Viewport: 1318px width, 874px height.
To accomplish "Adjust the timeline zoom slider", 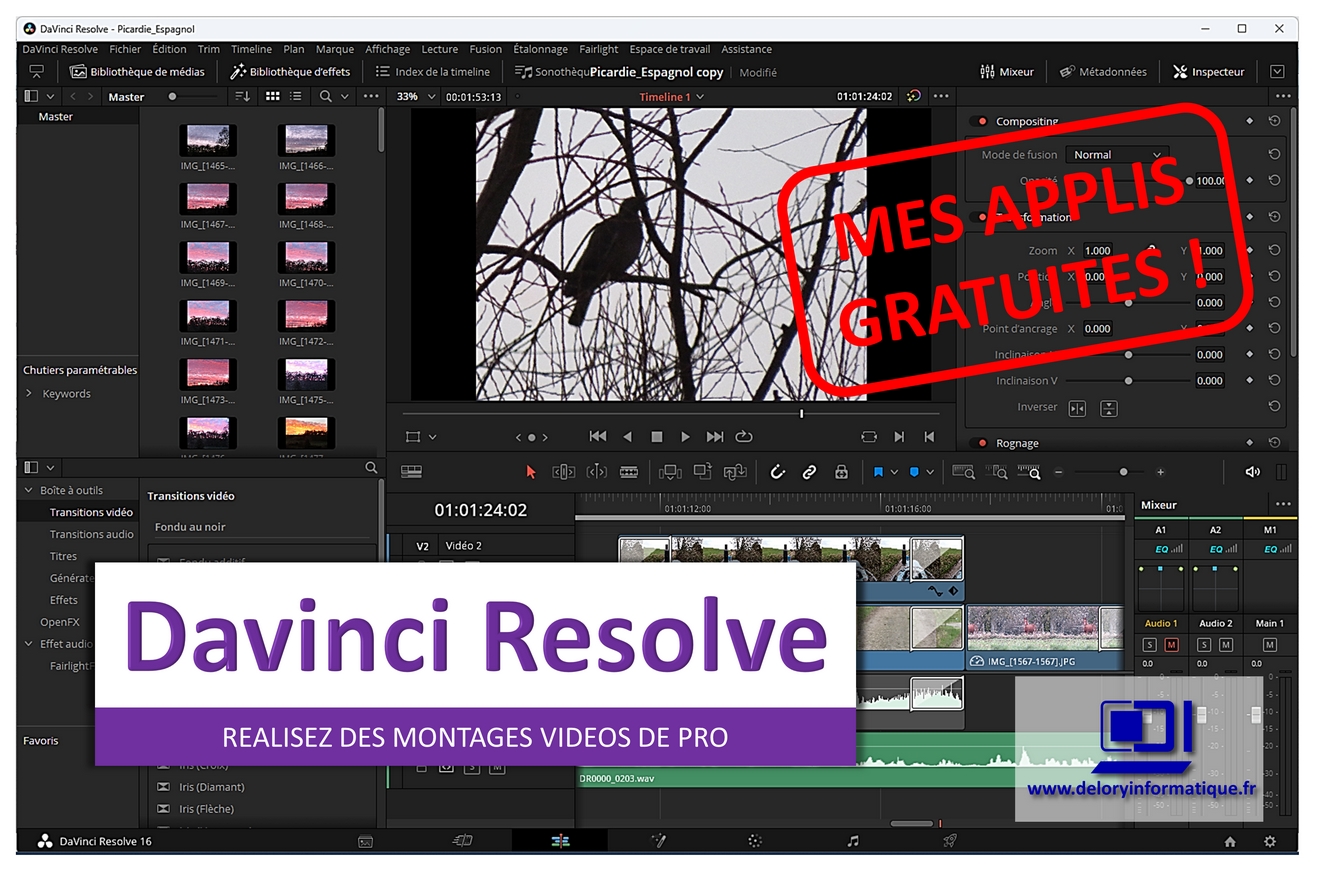I will coord(1123,472).
